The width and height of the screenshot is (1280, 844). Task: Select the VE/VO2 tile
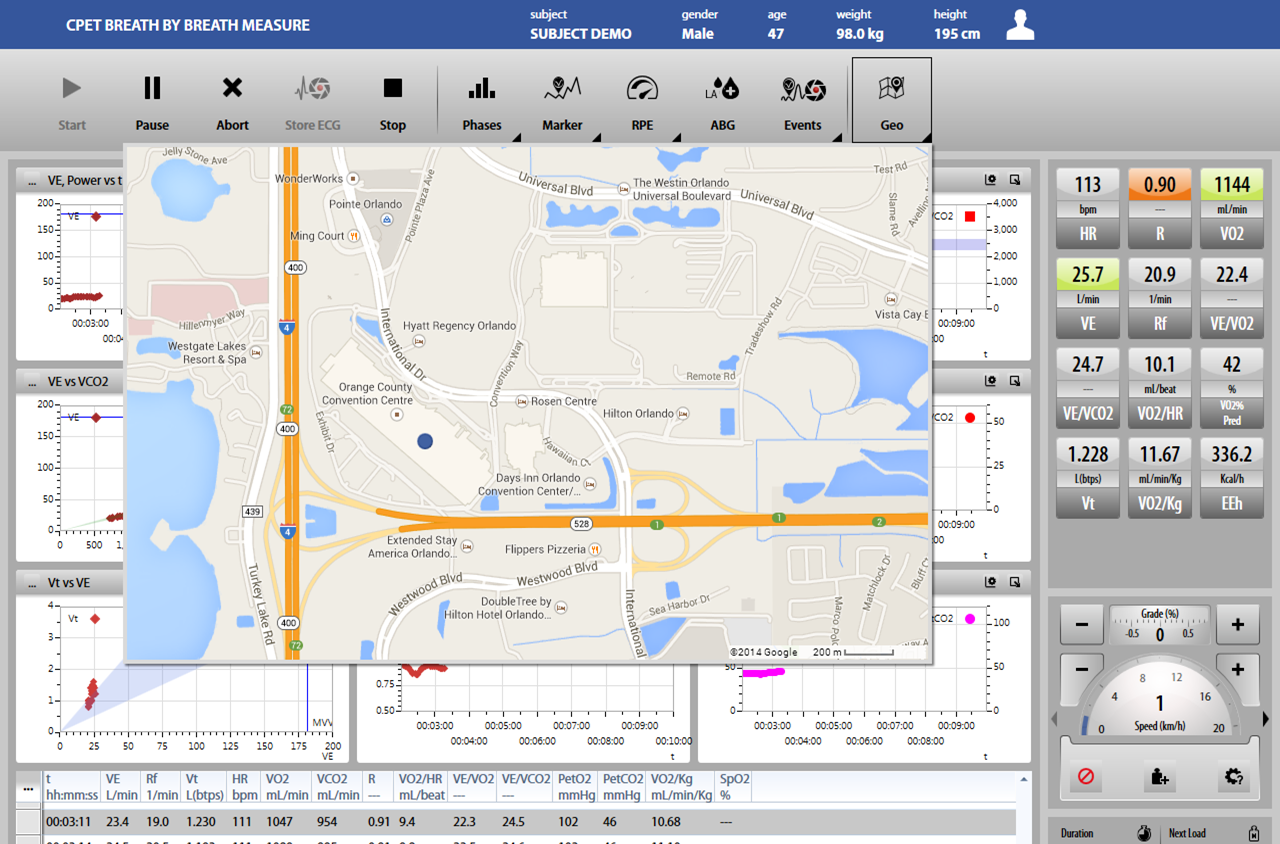click(x=1232, y=298)
